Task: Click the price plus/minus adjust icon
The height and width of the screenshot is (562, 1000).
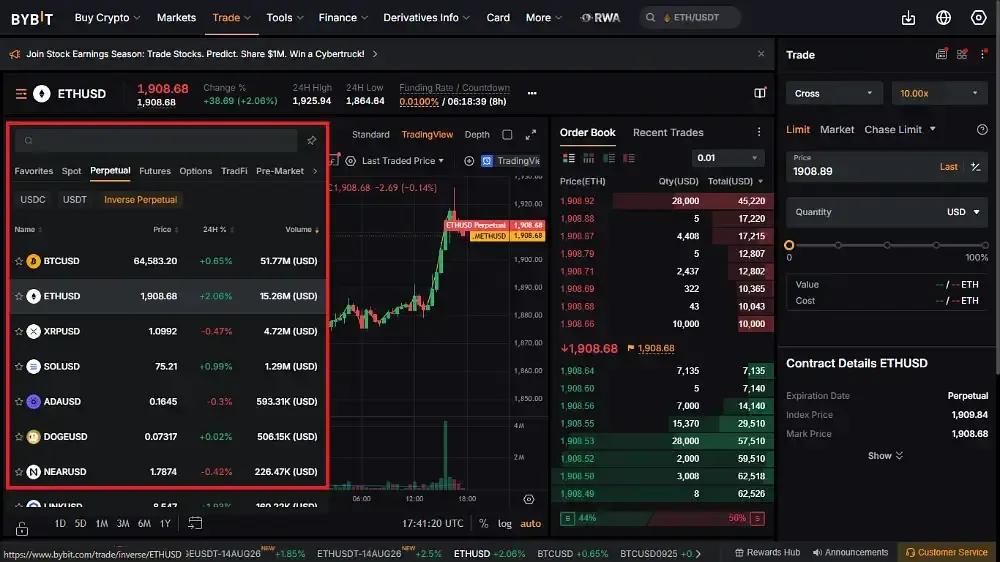Action: click(975, 166)
